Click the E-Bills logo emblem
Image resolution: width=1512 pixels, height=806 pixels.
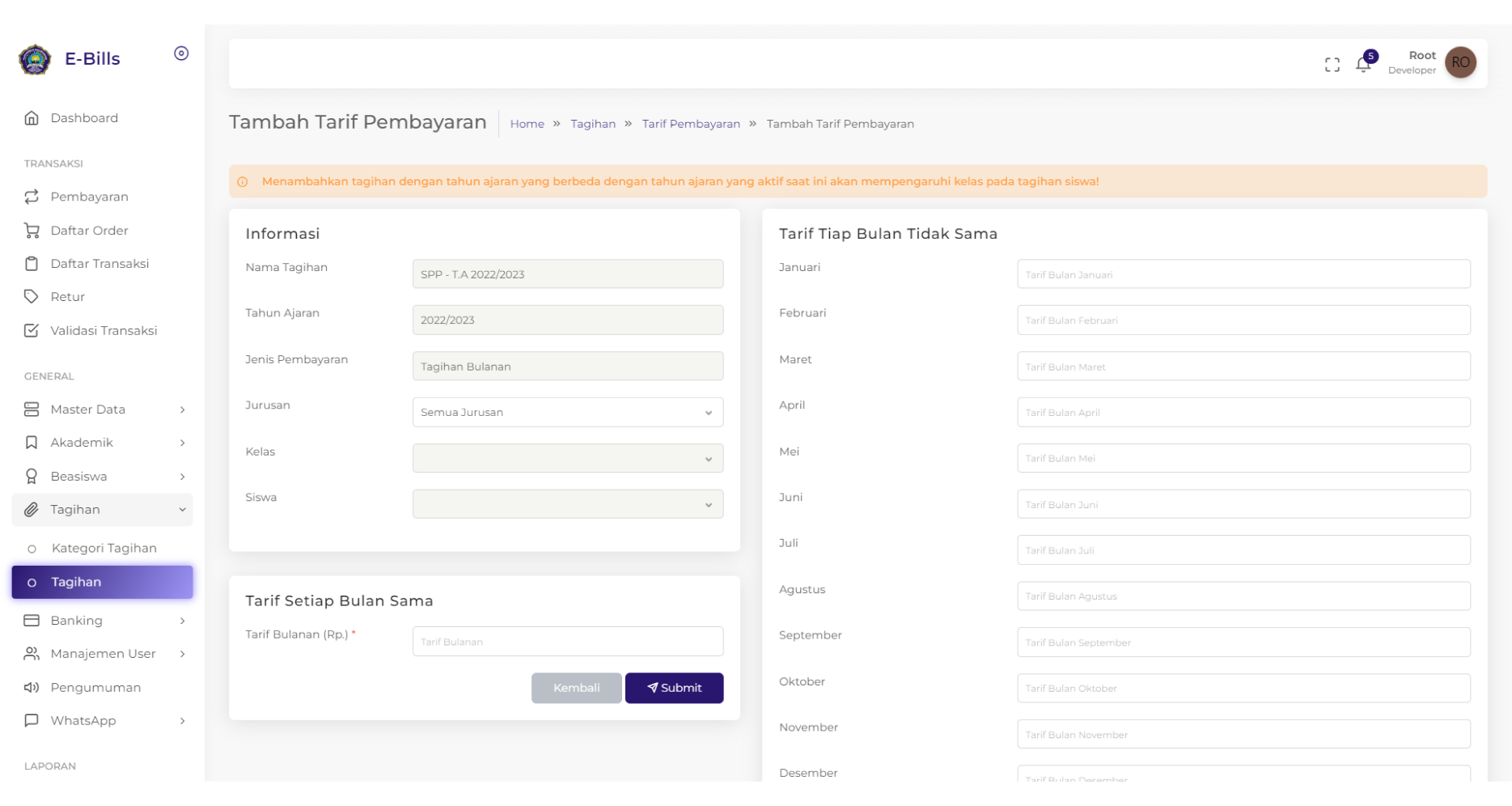coord(35,59)
